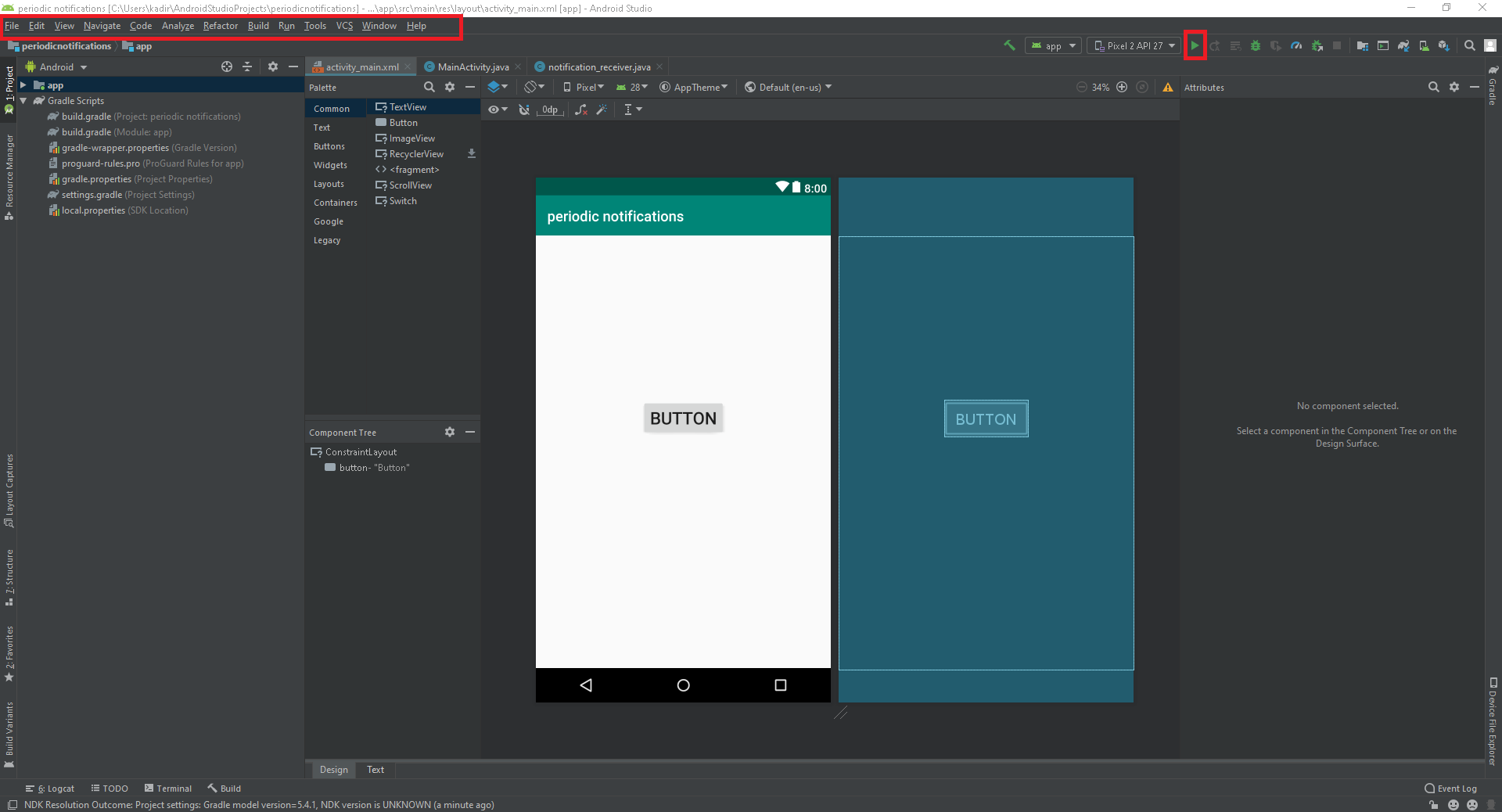The image size is (1502, 812).
Task: Toggle Device File Explorer tool window
Action: click(x=1493, y=721)
